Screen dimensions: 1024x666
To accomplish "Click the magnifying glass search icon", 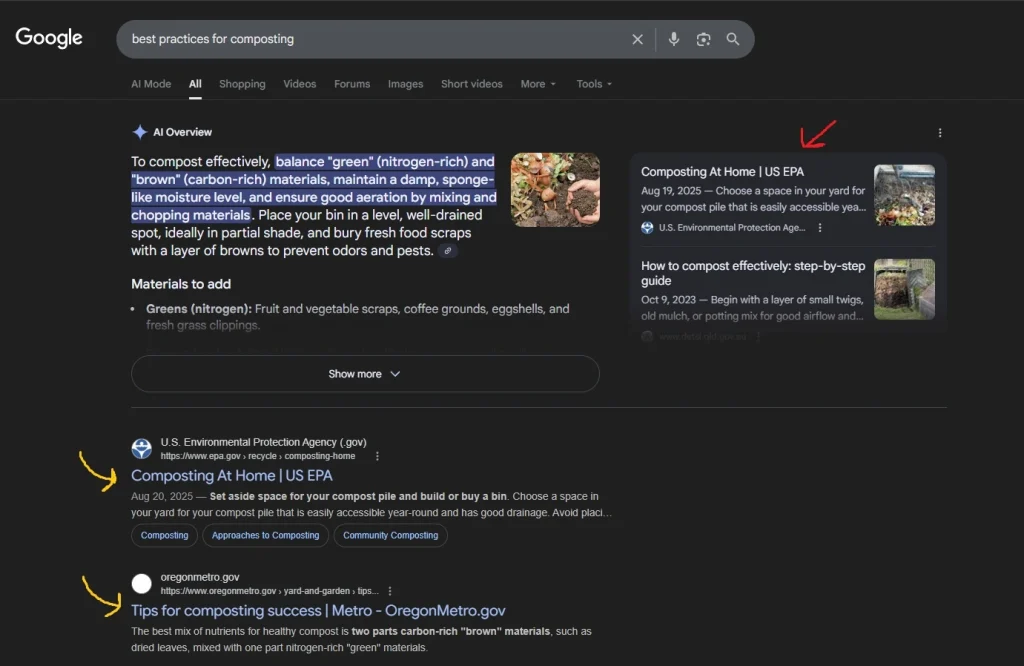I will point(733,39).
